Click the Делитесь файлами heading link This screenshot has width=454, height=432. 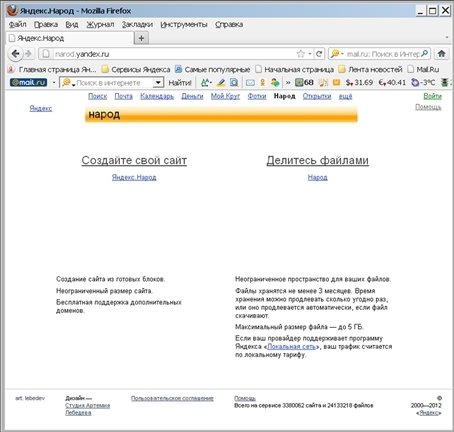(318, 160)
